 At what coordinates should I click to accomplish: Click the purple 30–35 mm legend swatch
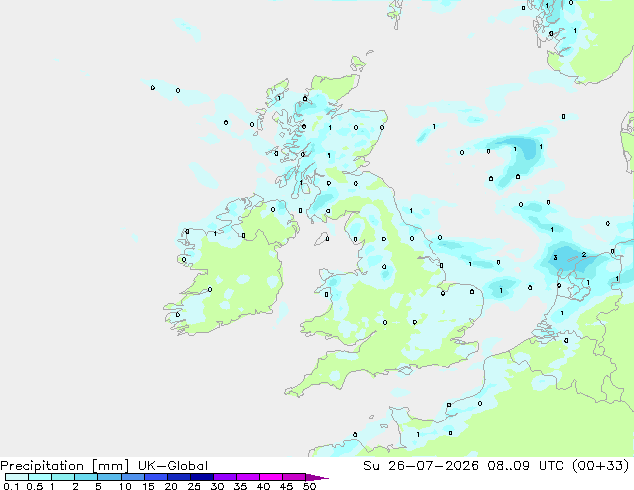tap(225, 477)
